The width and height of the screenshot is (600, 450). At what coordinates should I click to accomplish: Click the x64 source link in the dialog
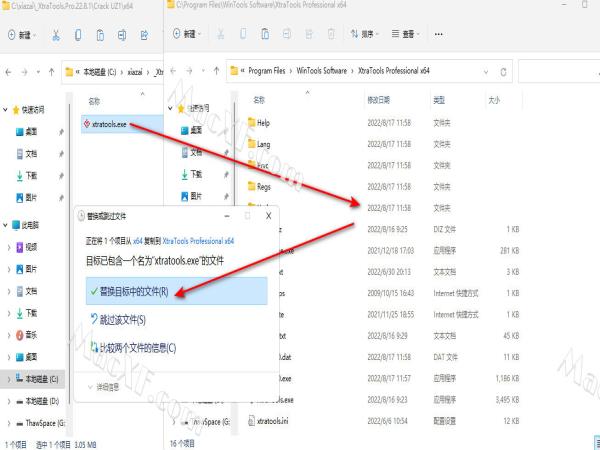click(138, 241)
